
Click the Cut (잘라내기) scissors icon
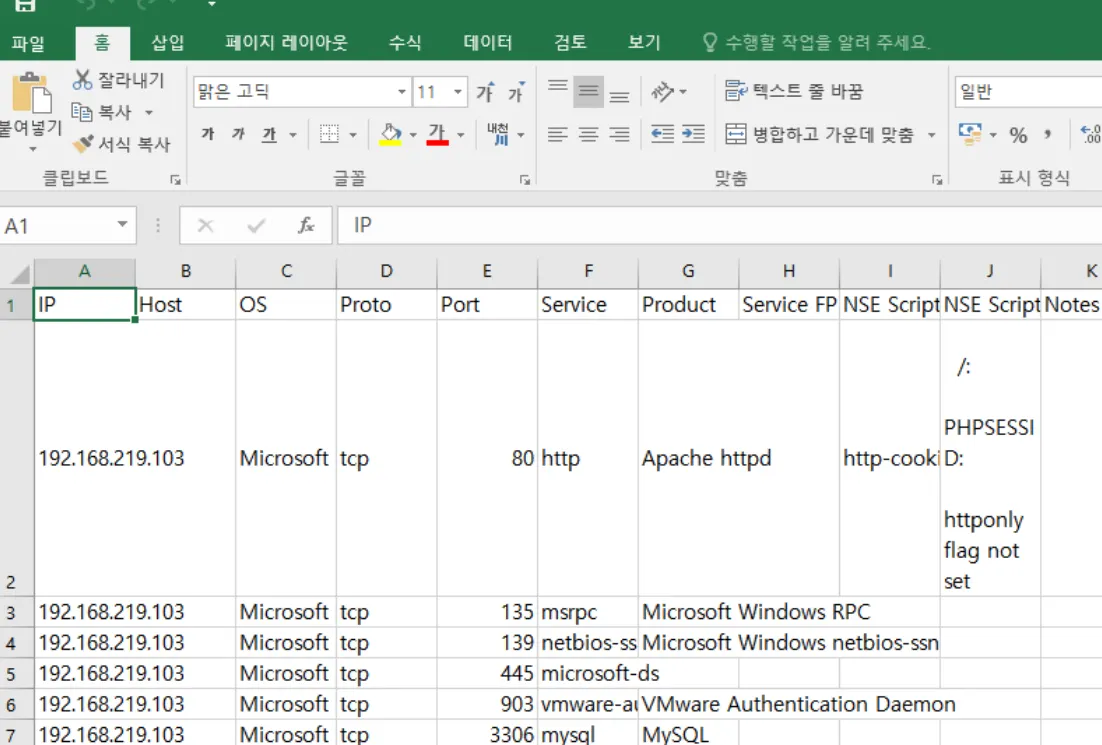tap(82, 79)
